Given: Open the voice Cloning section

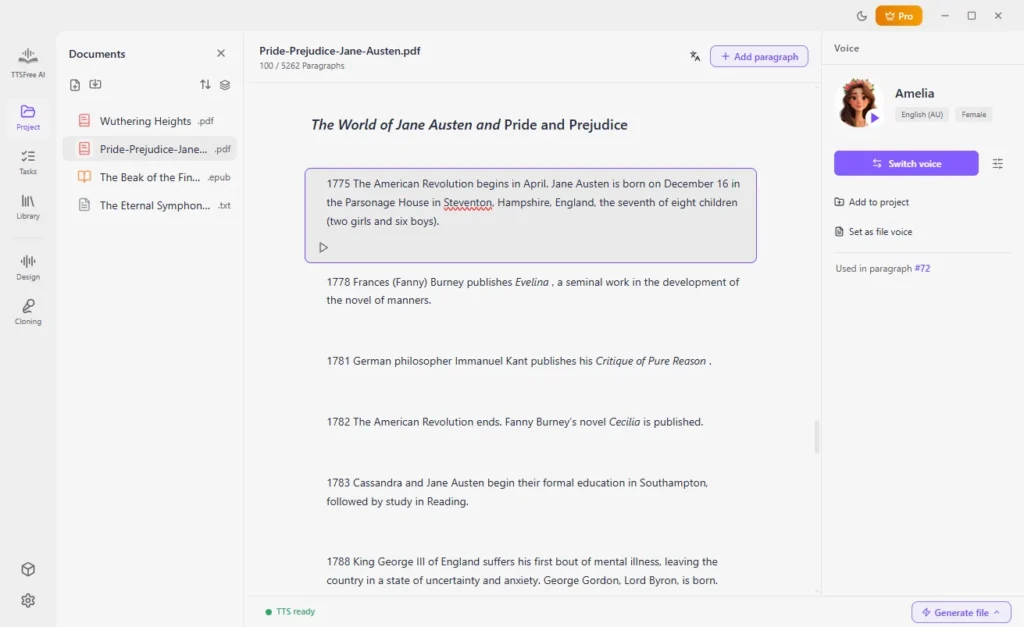Looking at the screenshot, I should coord(27,312).
